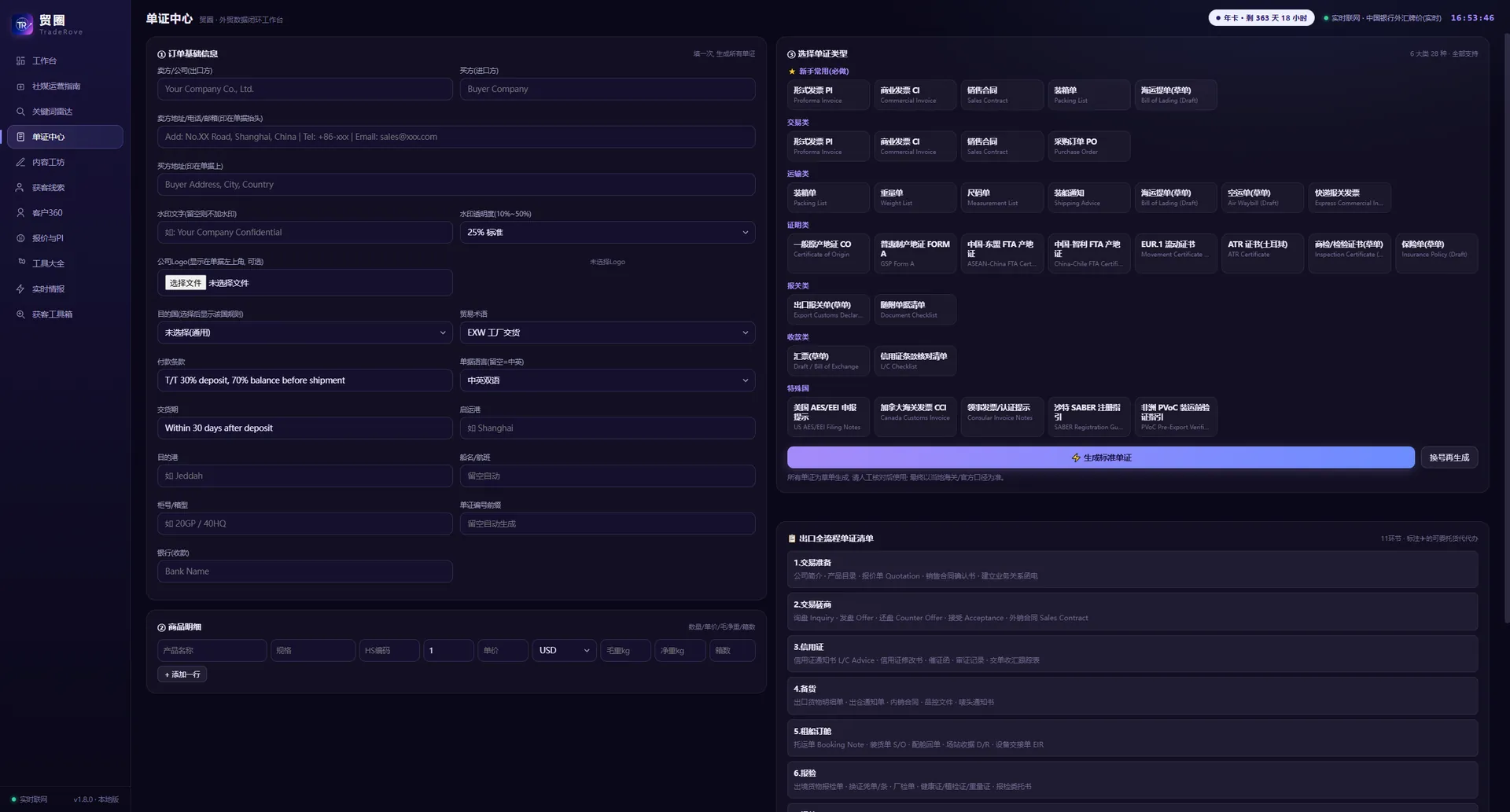
Task: Open the 水印透明度 25% 标准 dropdown
Action: [607, 233]
